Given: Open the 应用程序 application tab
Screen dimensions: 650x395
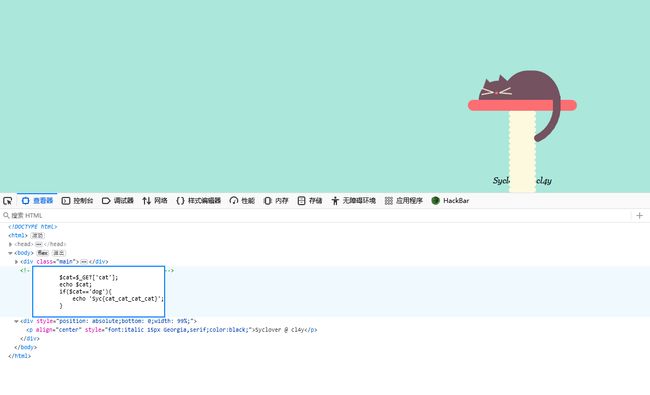Looking at the screenshot, I should pyautogui.click(x=404, y=201).
